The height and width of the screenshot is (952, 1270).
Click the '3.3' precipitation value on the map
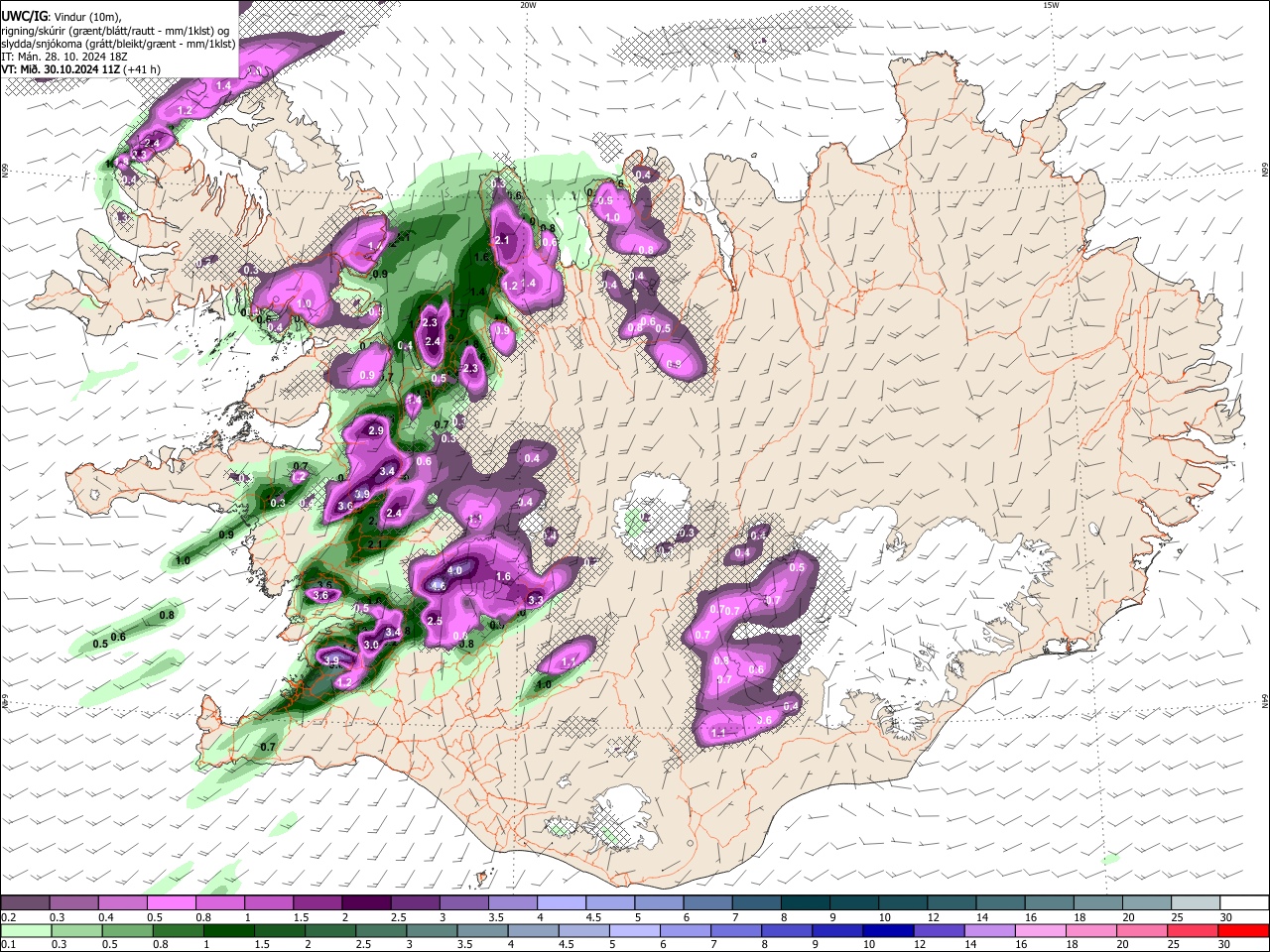click(535, 600)
